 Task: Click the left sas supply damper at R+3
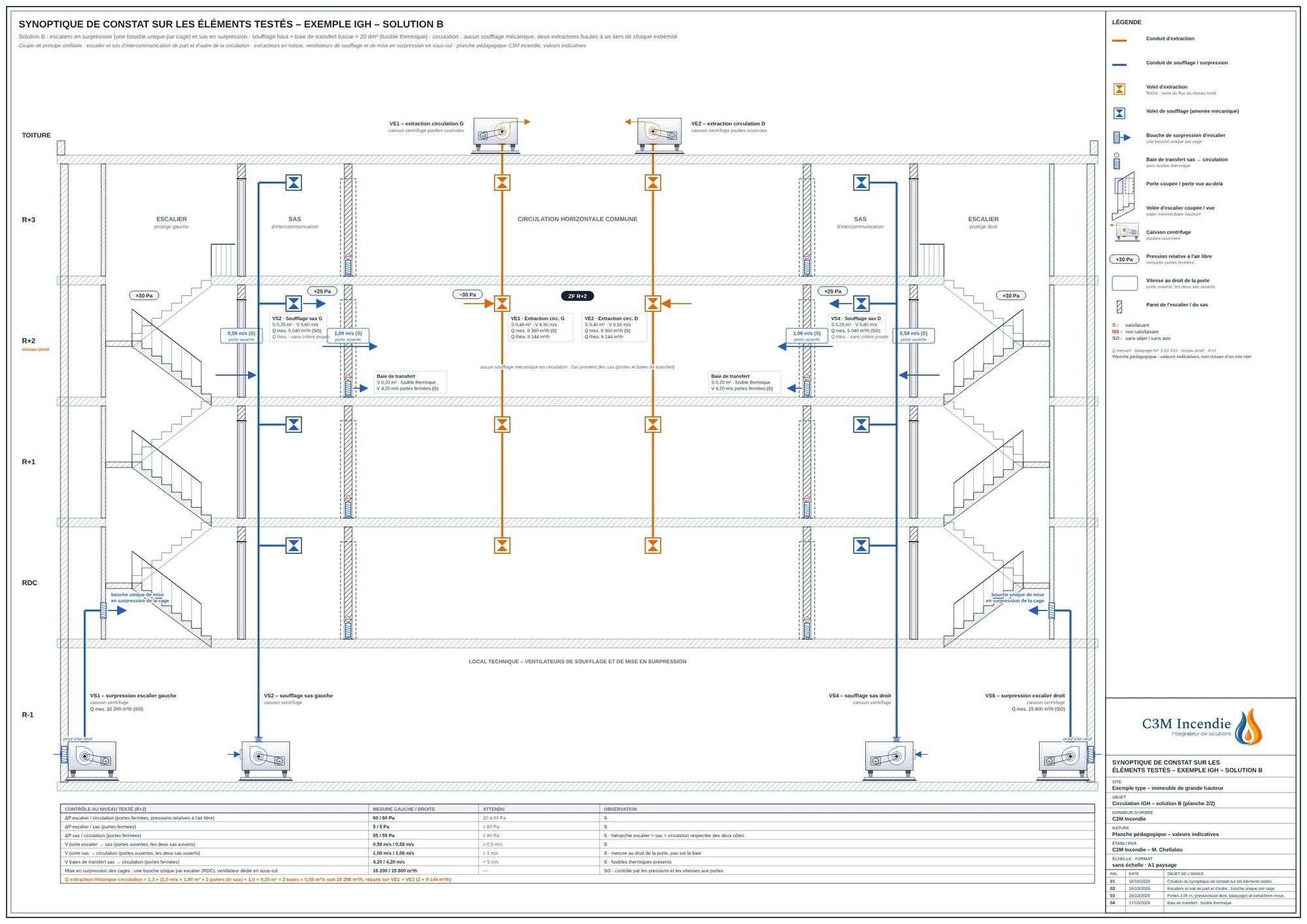click(294, 183)
